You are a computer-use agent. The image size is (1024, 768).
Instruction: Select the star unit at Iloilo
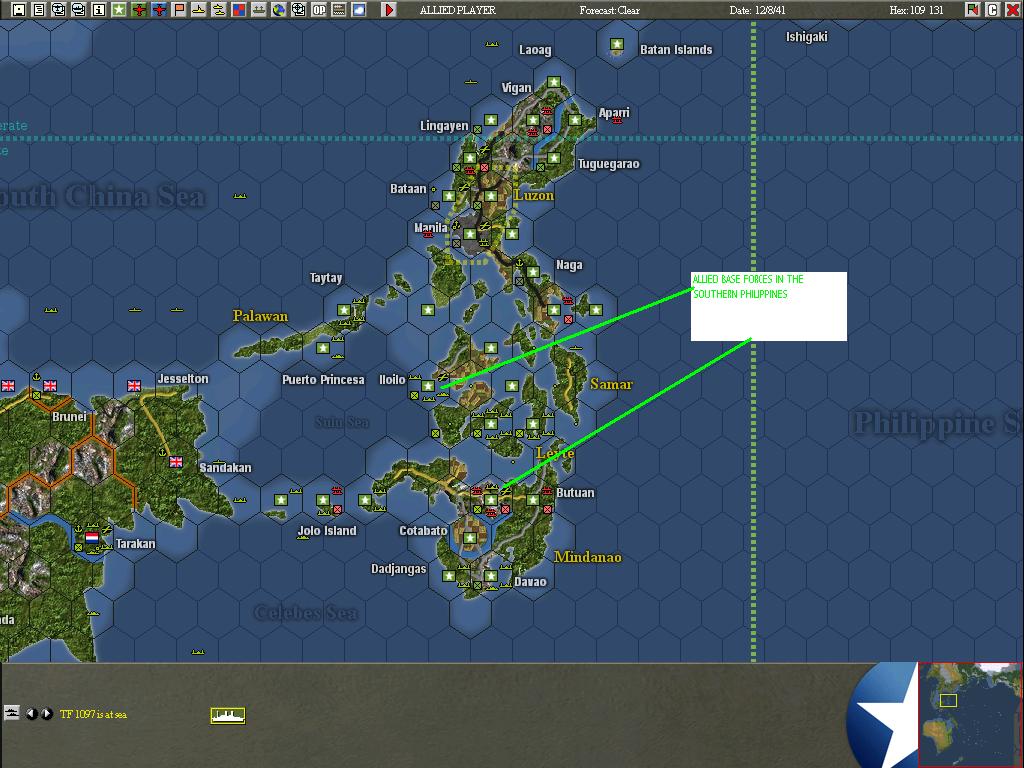428,386
